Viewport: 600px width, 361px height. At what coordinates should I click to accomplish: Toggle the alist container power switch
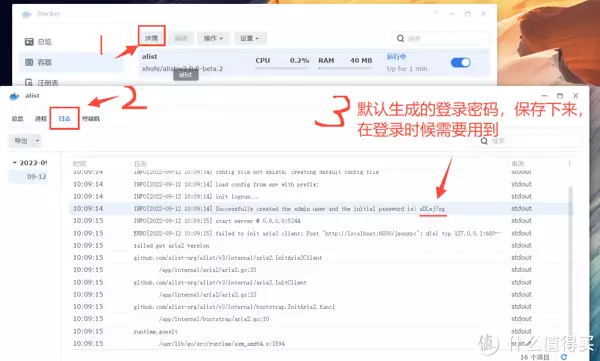460,62
